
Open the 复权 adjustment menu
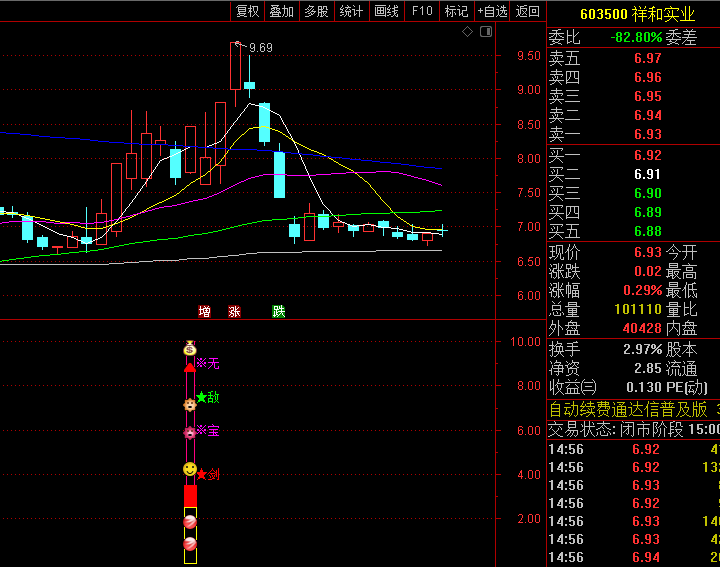(247, 11)
